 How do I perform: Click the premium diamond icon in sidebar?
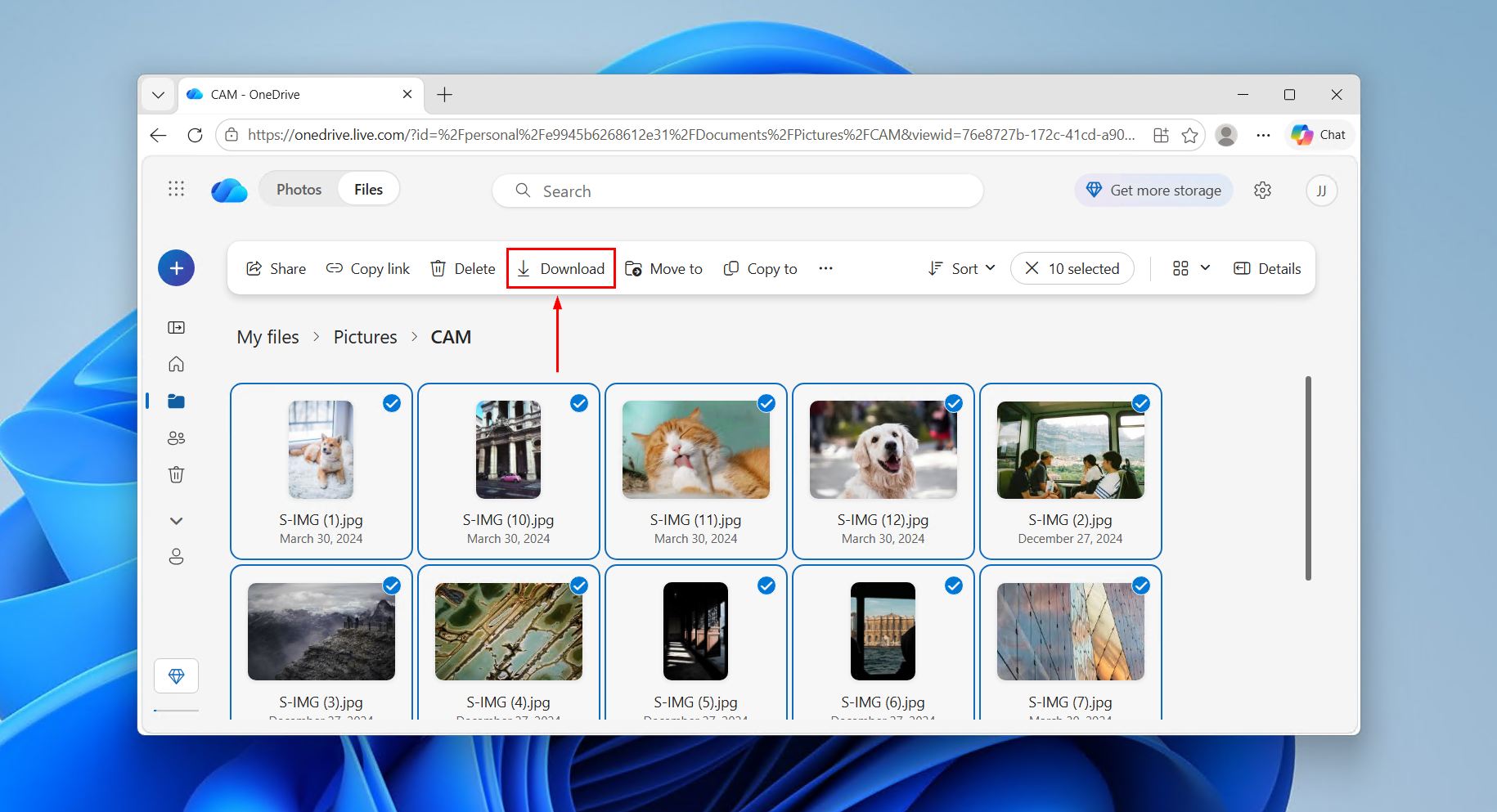pos(176,676)
